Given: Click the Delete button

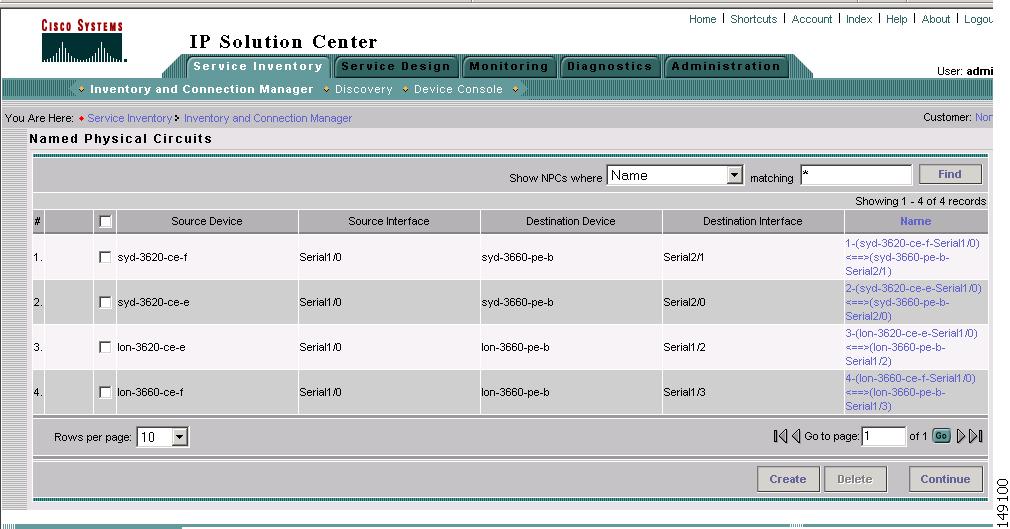Looking at the screenshot, I should (x=855, y=479).
